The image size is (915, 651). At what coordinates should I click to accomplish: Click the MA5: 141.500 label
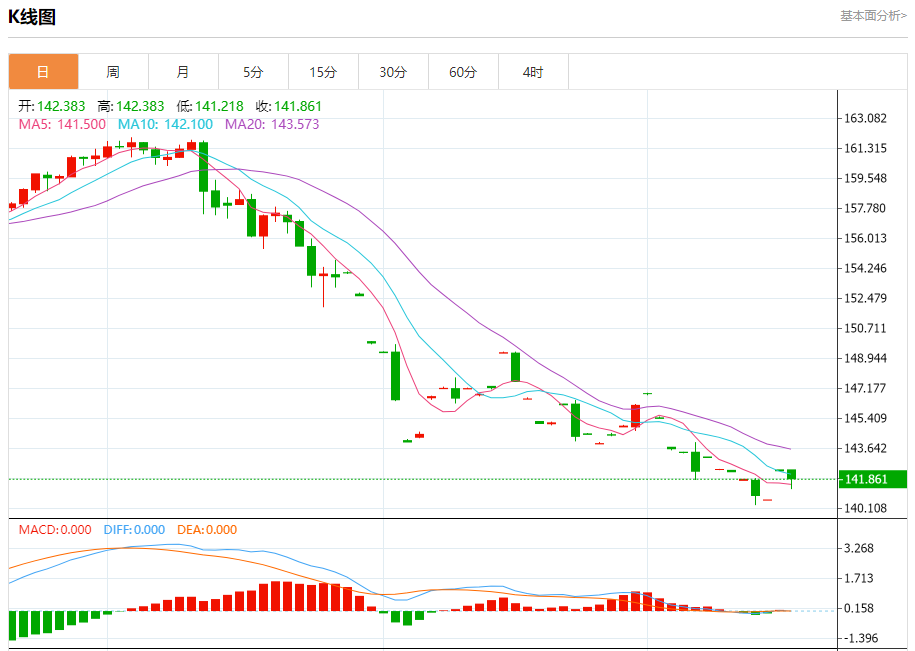(62, 124)
